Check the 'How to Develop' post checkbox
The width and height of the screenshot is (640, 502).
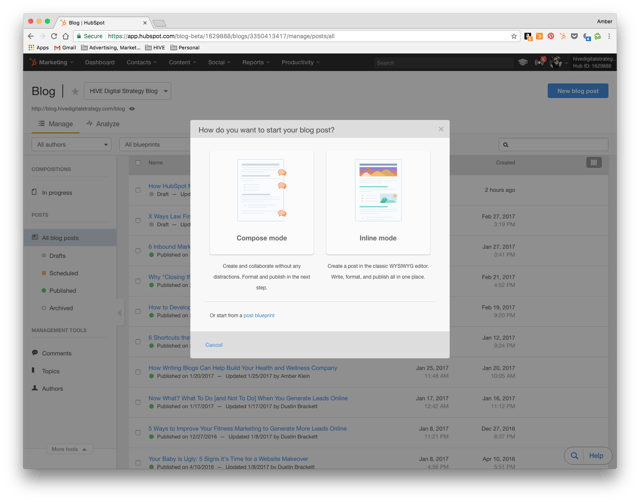pos(138,311)
